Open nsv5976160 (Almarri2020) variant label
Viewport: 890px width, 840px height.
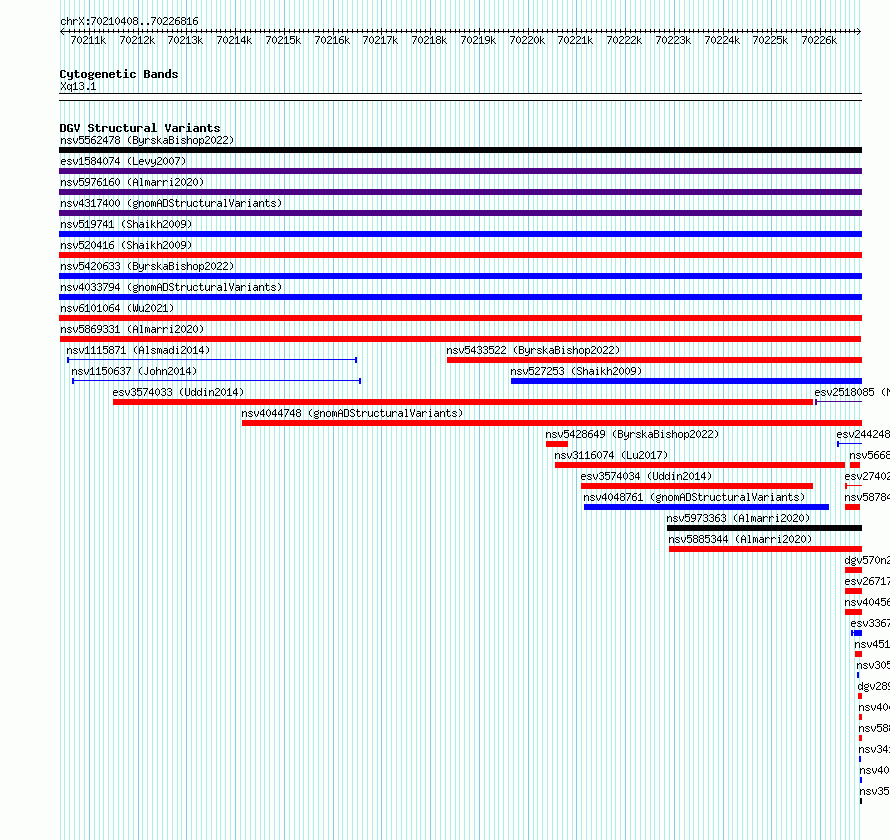click(x=132, y=182)
